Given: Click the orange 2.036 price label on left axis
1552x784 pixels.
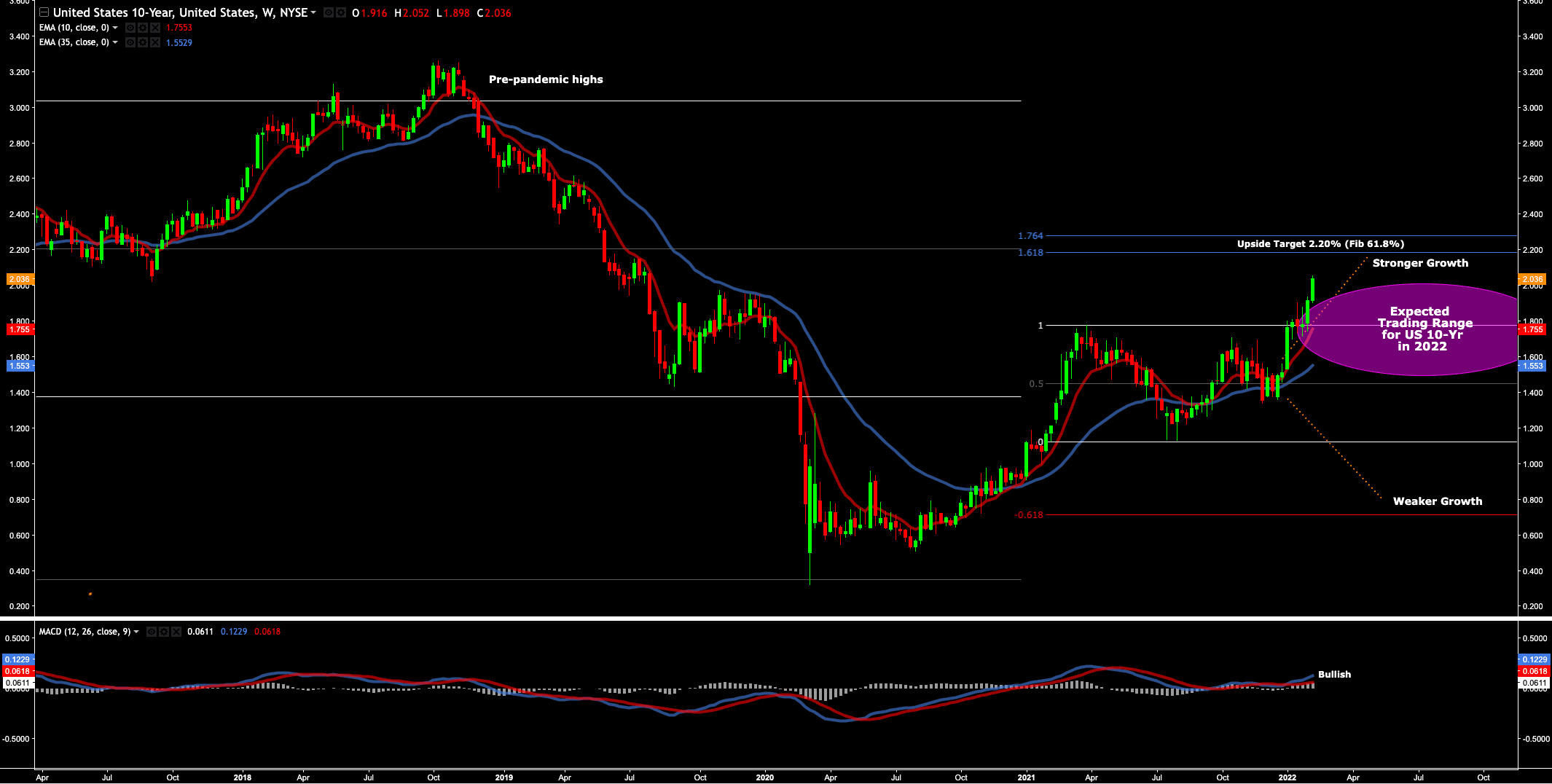Looking at the screenshot, I should click(19, 279).
